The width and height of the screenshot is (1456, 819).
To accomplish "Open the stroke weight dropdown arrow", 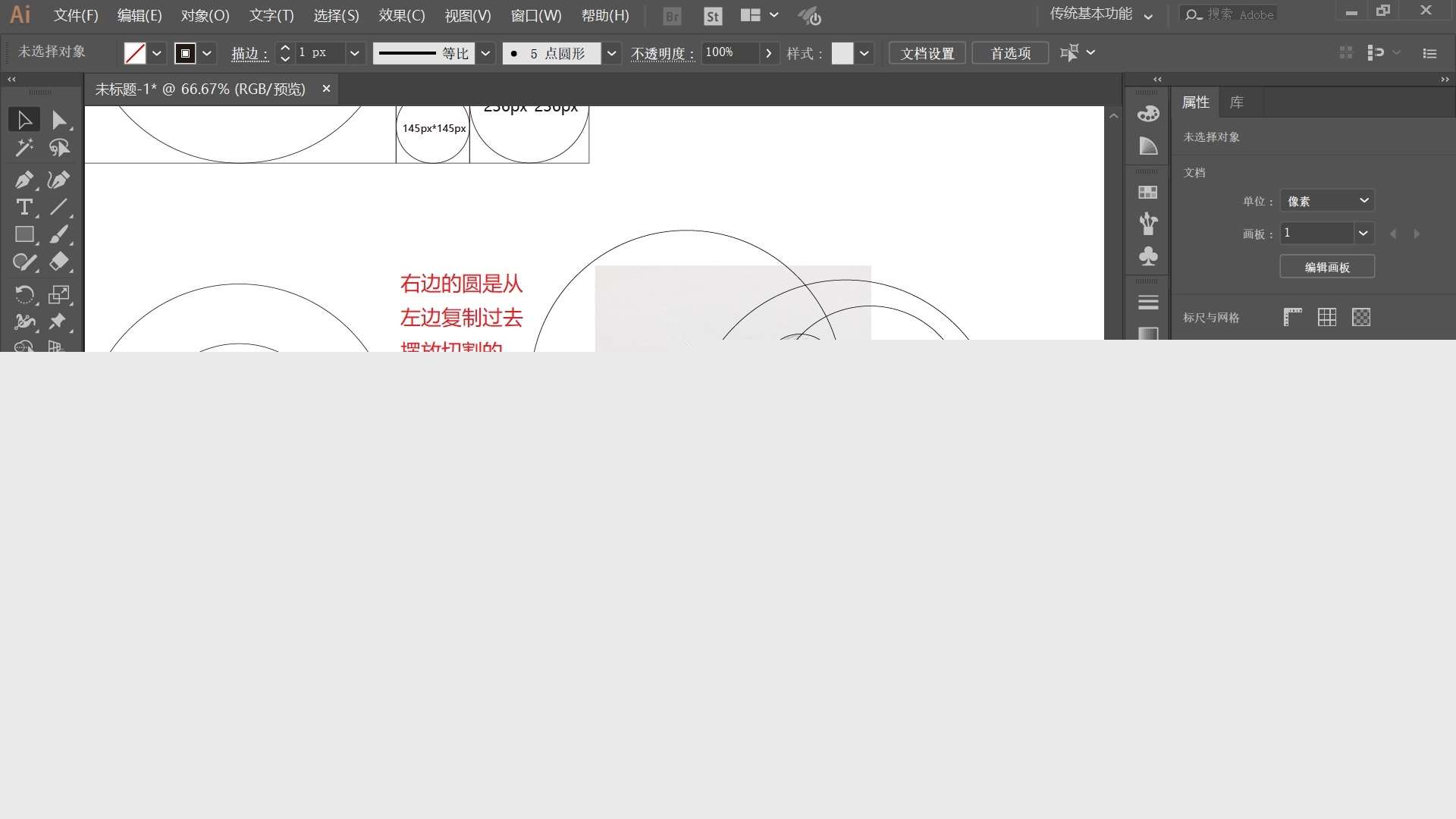I will click(x=354, y=53).
